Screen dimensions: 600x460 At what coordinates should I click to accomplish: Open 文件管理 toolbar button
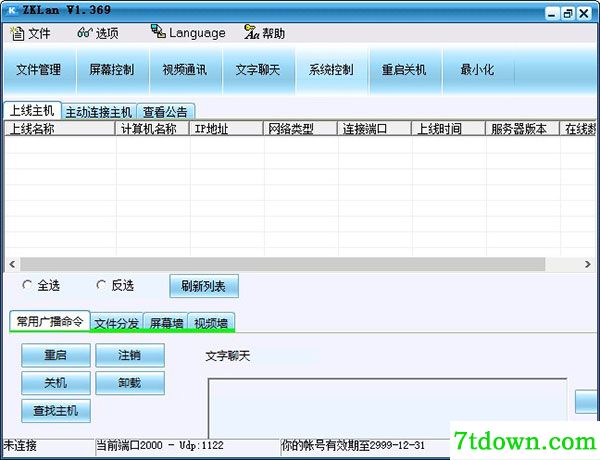tap(39, 70)
